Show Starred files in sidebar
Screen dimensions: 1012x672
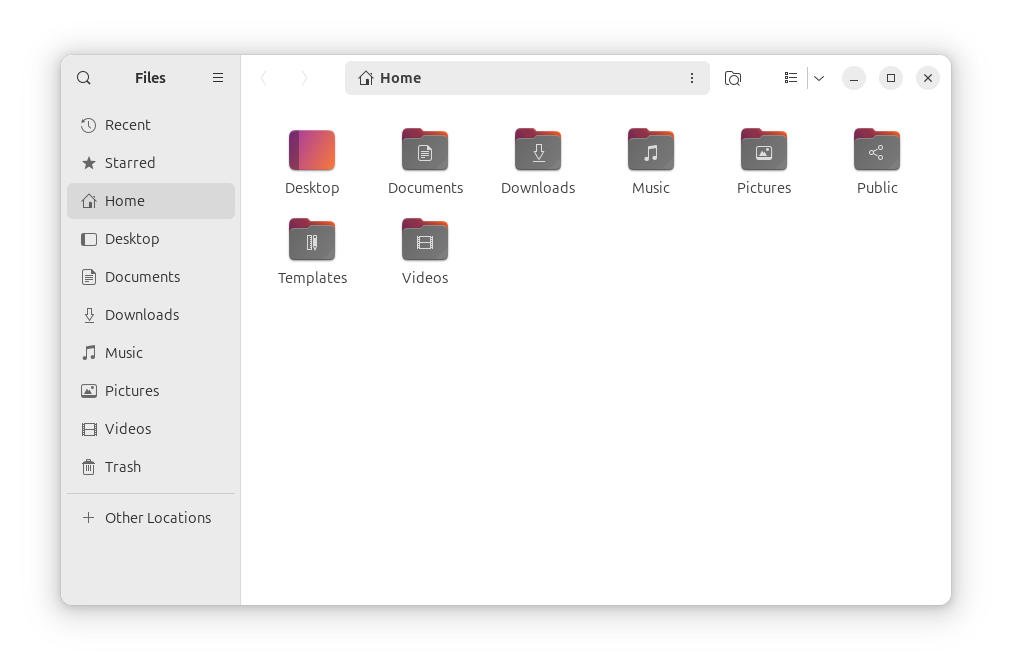coord(151,163)
